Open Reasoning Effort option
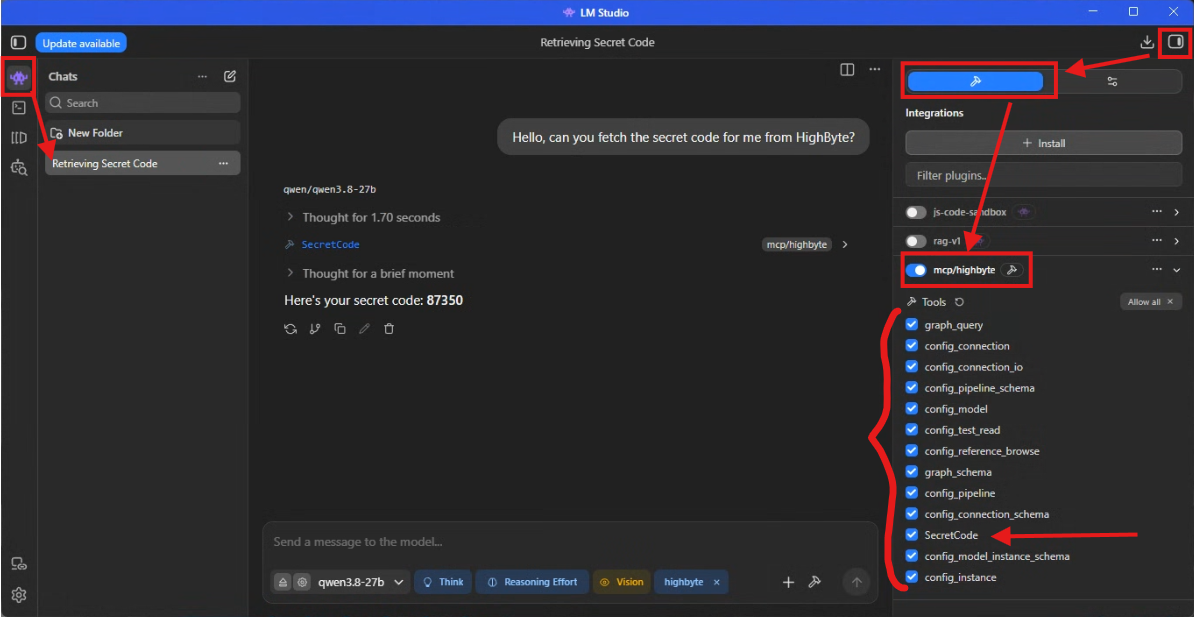Screen dimensions: 1194x617 tap(532, 582)
